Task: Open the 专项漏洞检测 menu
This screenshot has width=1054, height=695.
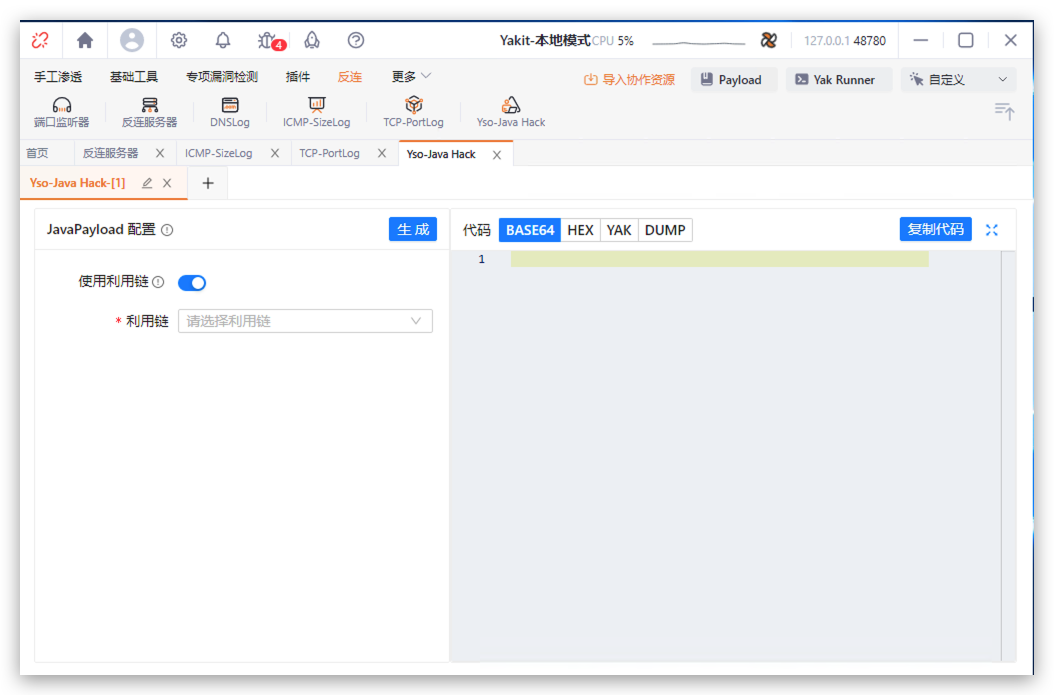Action: coord(221,77)
